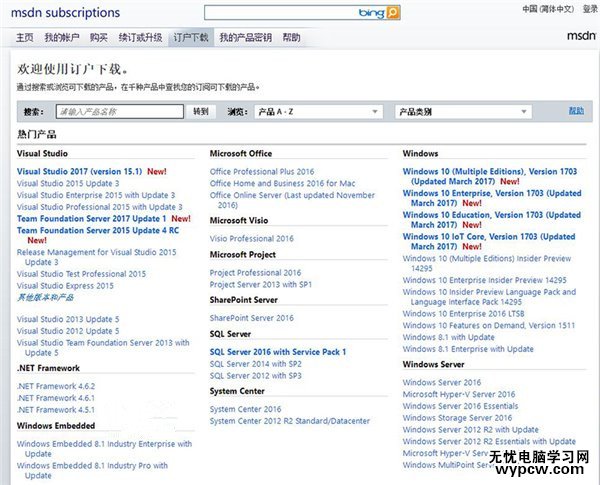Screen dimensions: 600x485
Task: Click the 转到 button
Action: pos(201,112)
